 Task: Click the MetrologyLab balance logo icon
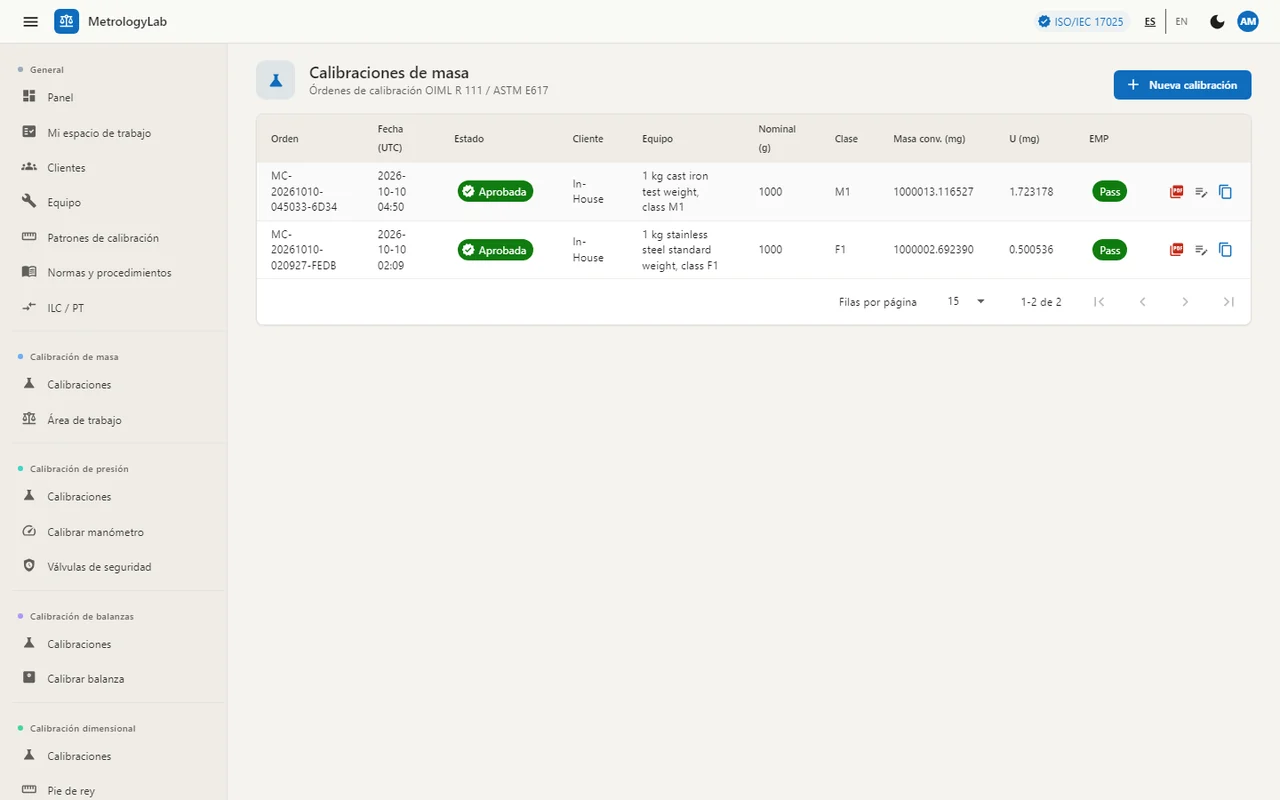coord(67,21)
